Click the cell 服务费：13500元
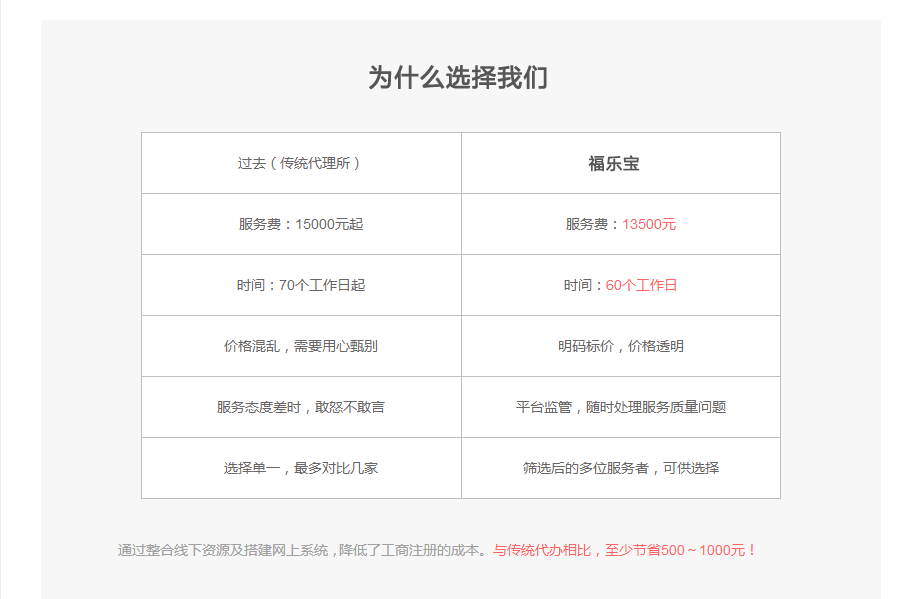920x599 pixels. (621, 224)
